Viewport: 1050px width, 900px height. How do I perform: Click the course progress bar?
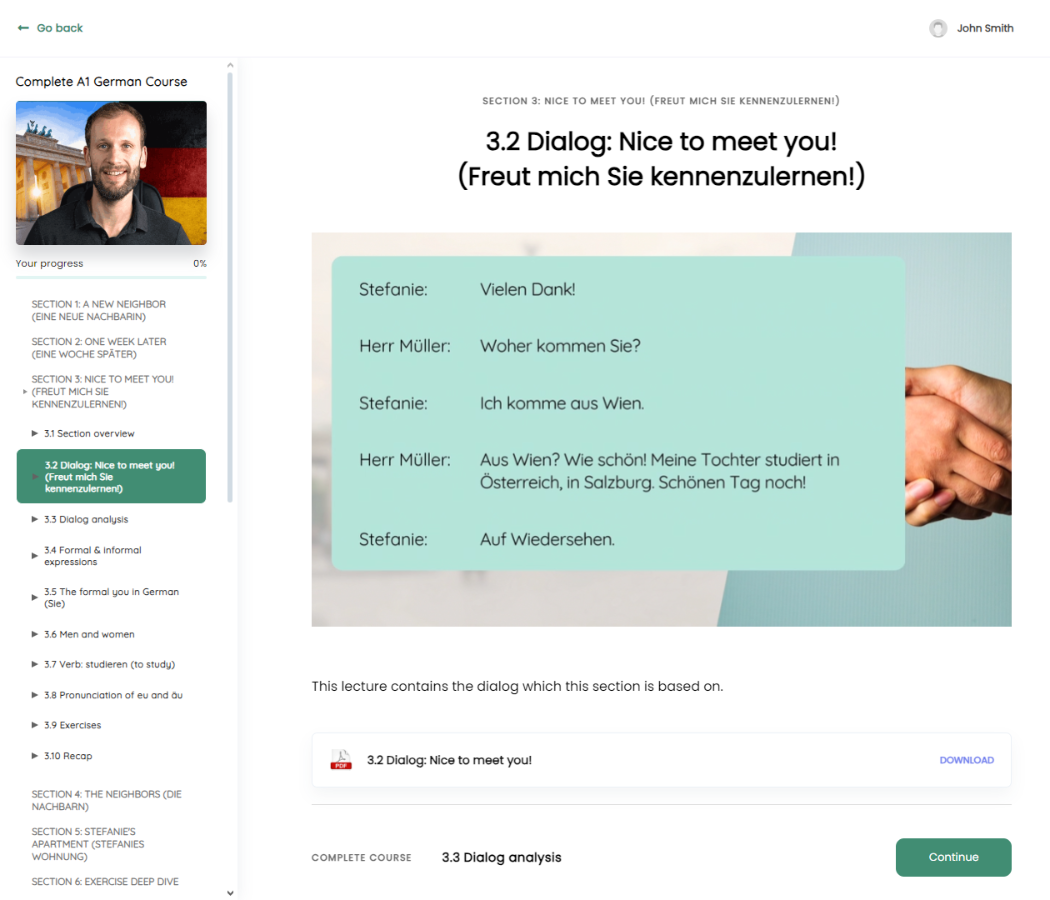[111, 277]
